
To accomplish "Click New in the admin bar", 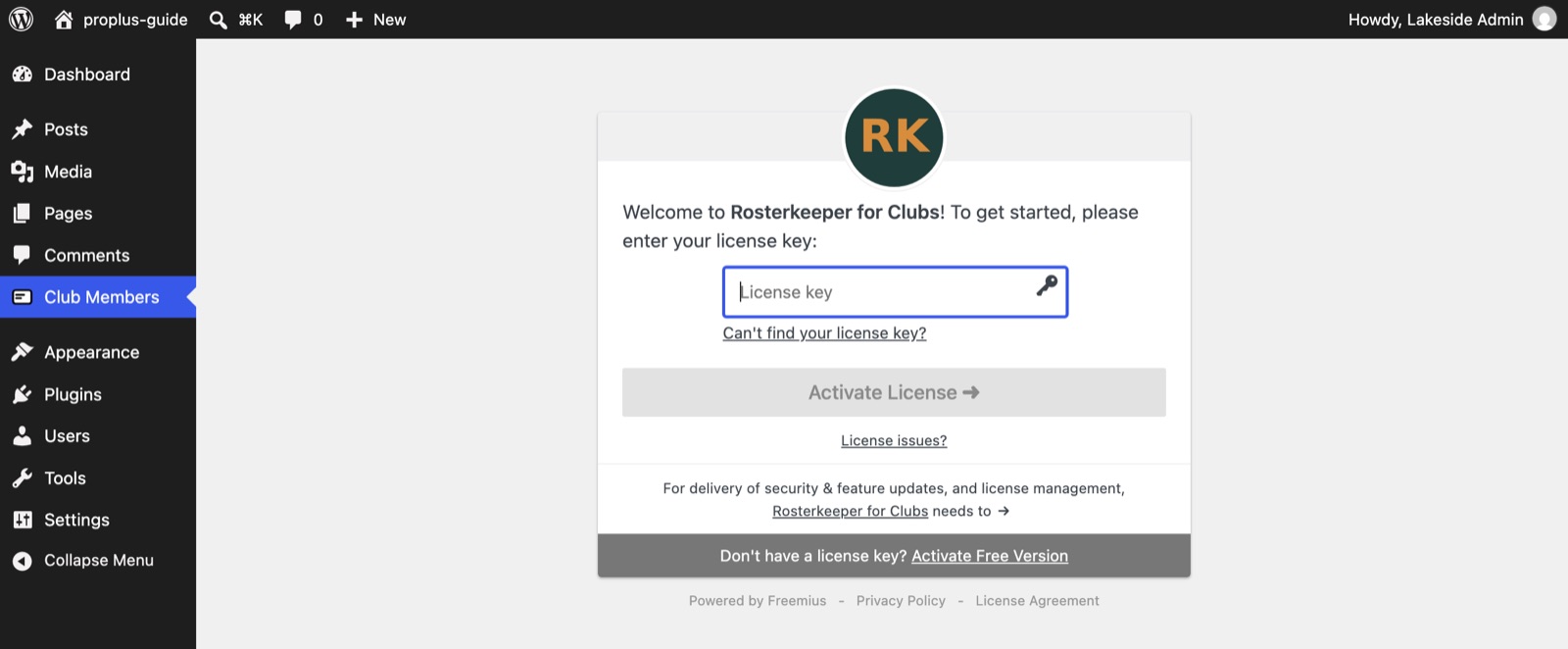I will [389, 20].
